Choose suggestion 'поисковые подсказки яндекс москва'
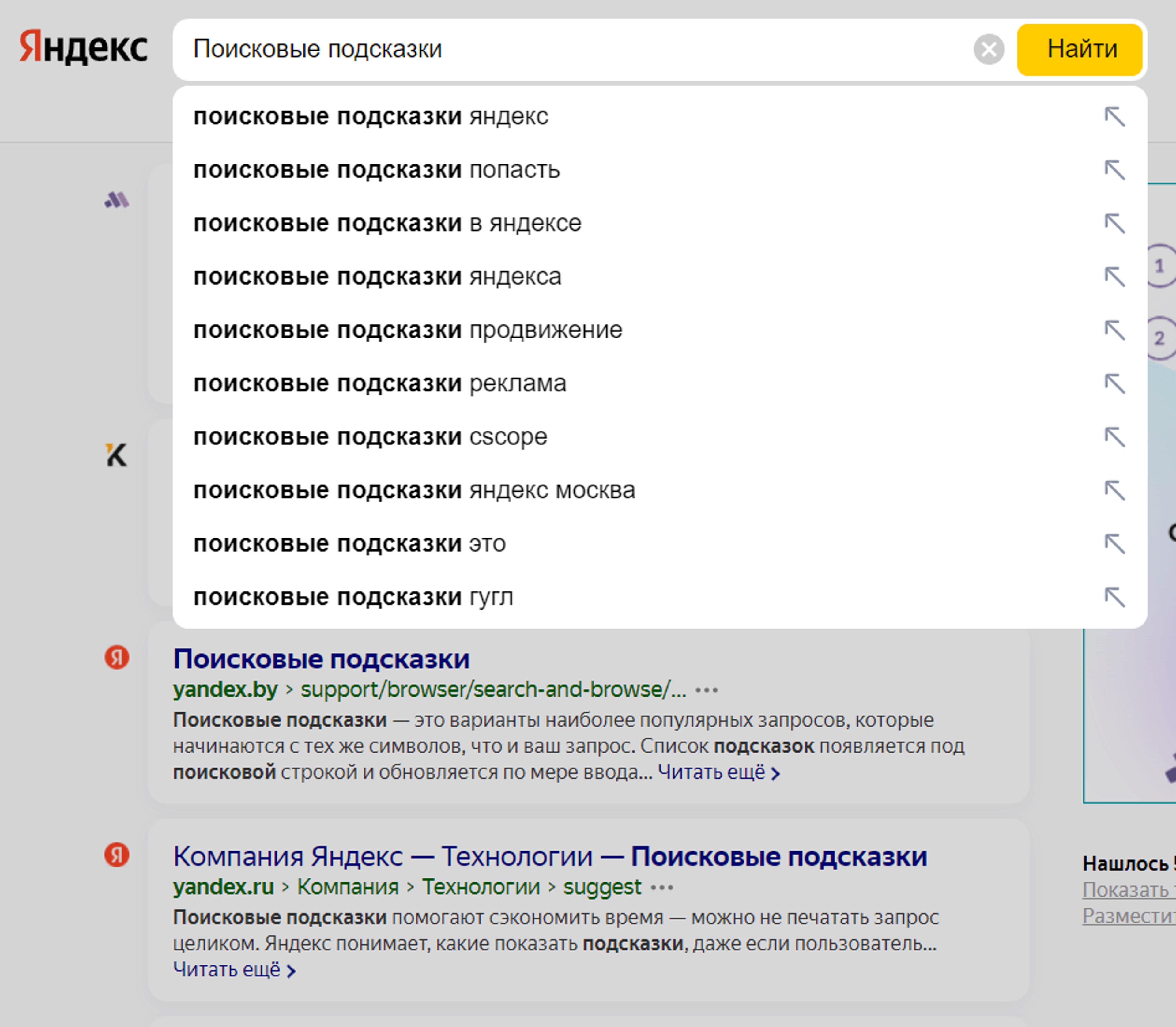The height and width of the screenshot is (1027, 1176). pyautogui.click(x=414, y=491)
